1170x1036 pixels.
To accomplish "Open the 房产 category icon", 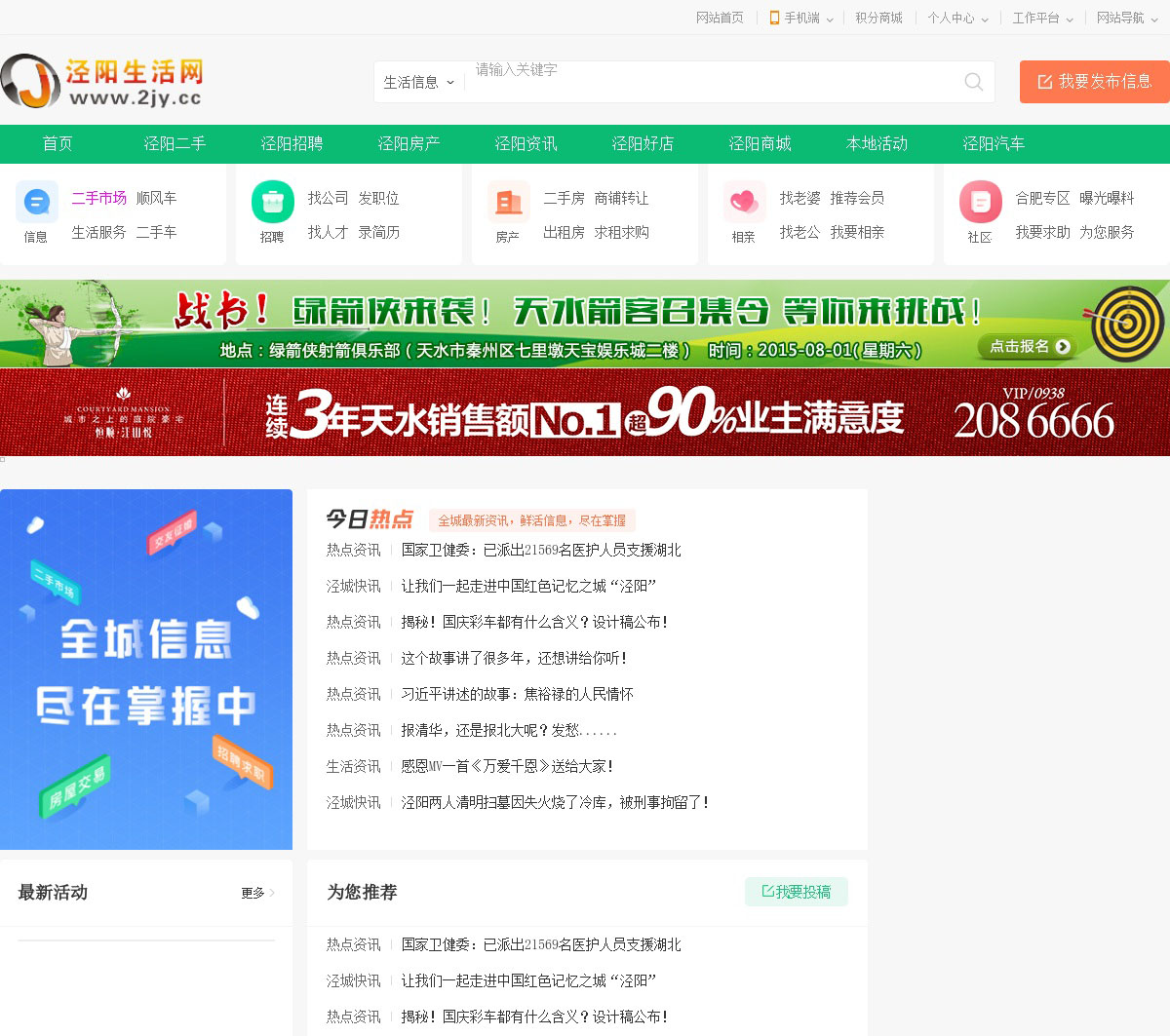I will 508,203.
